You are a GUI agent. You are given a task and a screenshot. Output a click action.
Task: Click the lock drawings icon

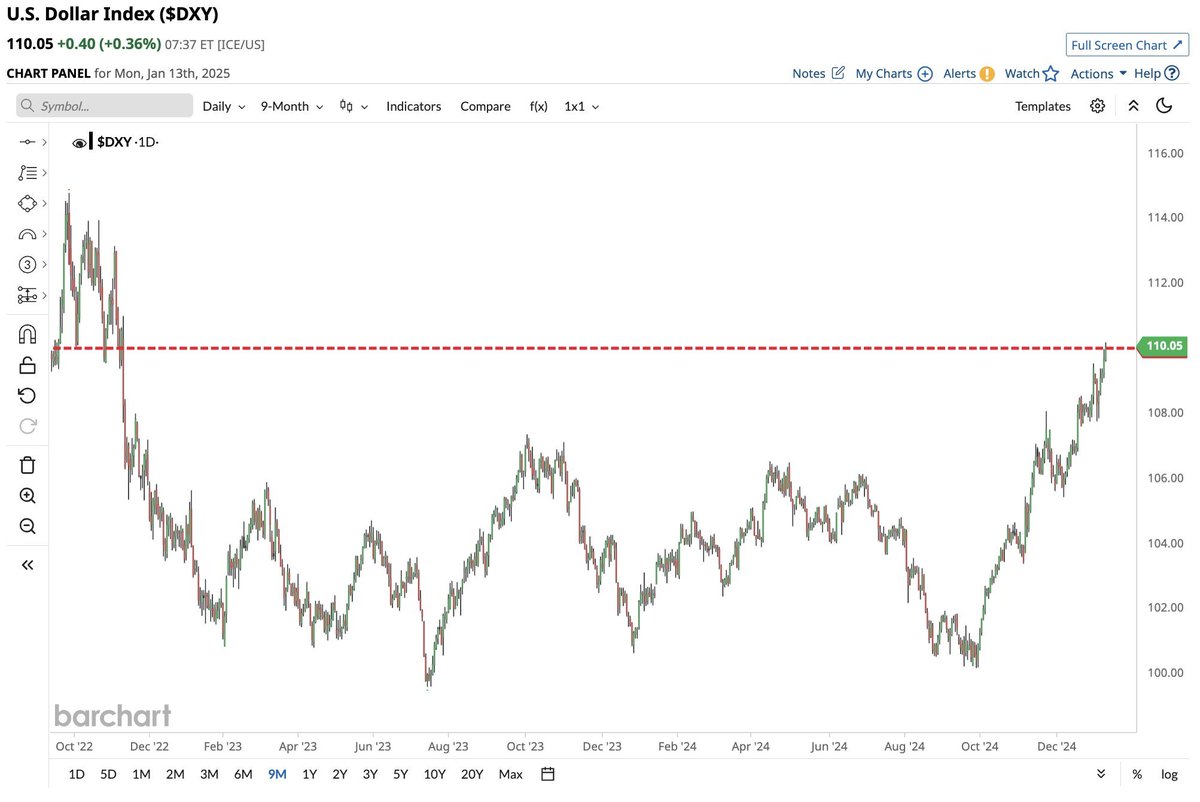[x=27, y=364]
